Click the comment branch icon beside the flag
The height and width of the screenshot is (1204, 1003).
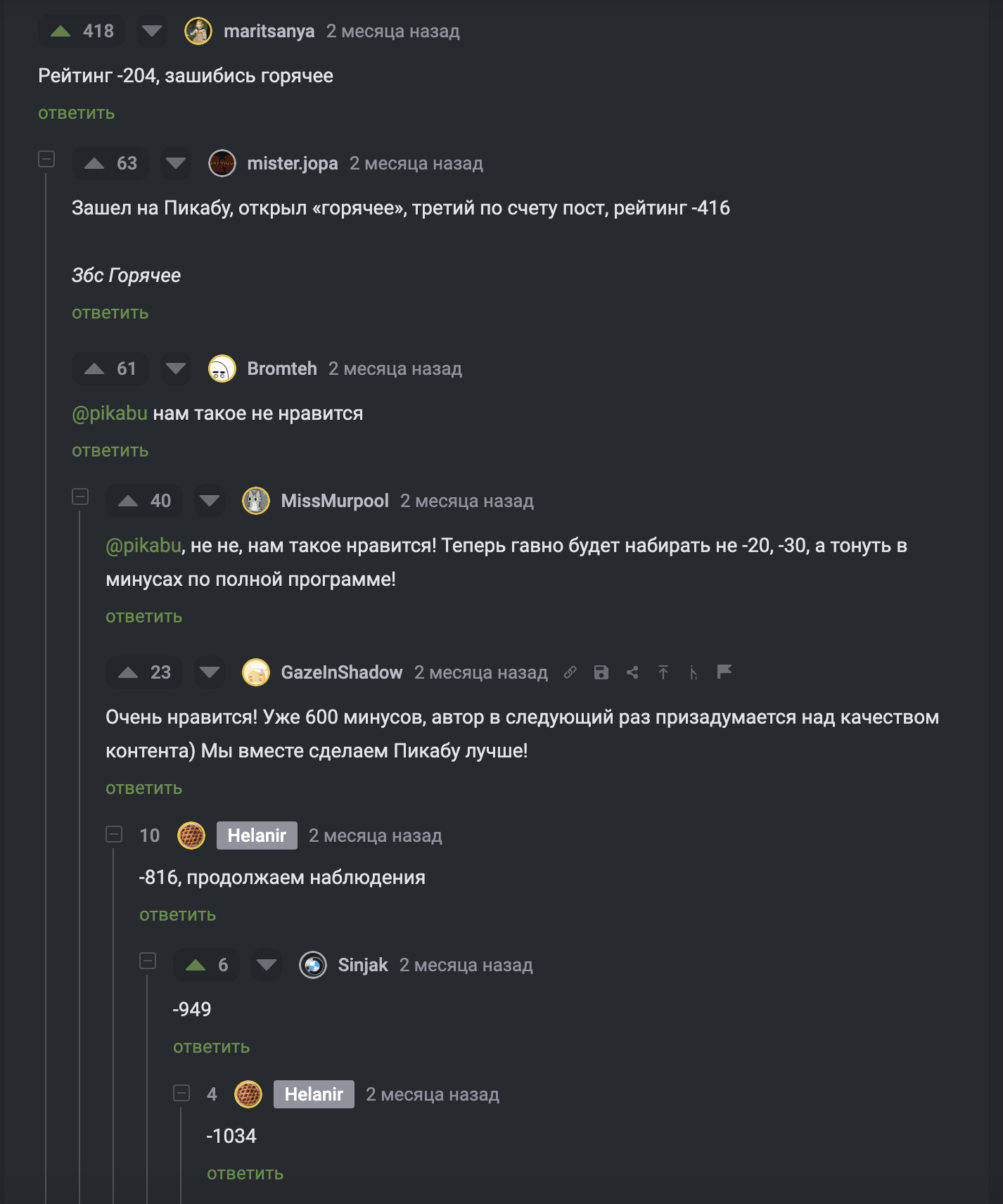click(x=694, y=672)
